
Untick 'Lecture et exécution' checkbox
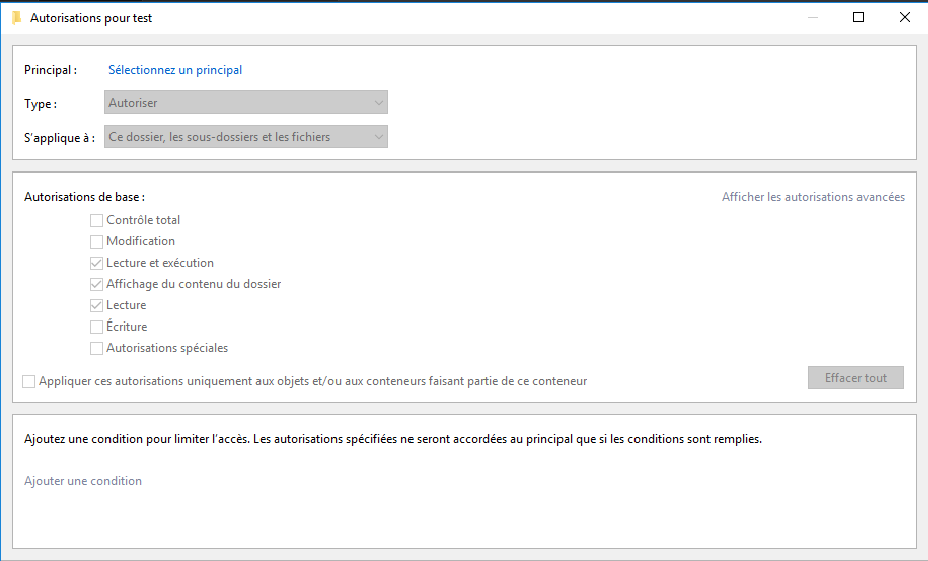[x=96, y=263]
